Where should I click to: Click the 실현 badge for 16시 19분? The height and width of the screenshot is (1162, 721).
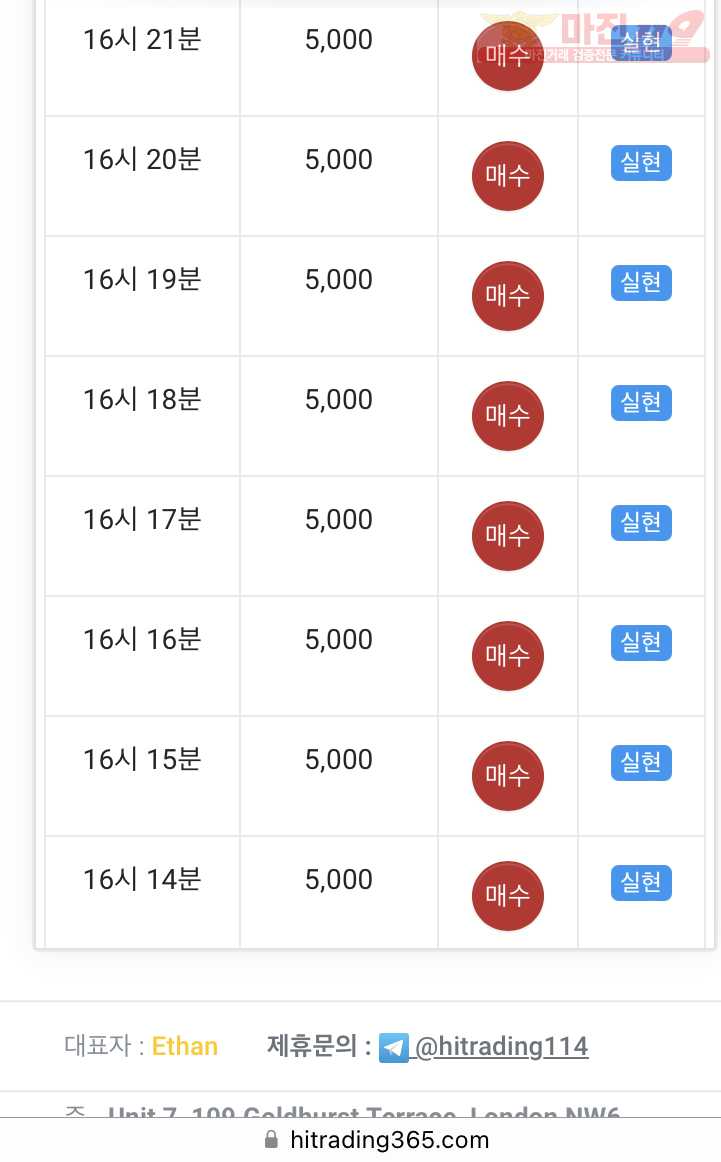[641, 282]
